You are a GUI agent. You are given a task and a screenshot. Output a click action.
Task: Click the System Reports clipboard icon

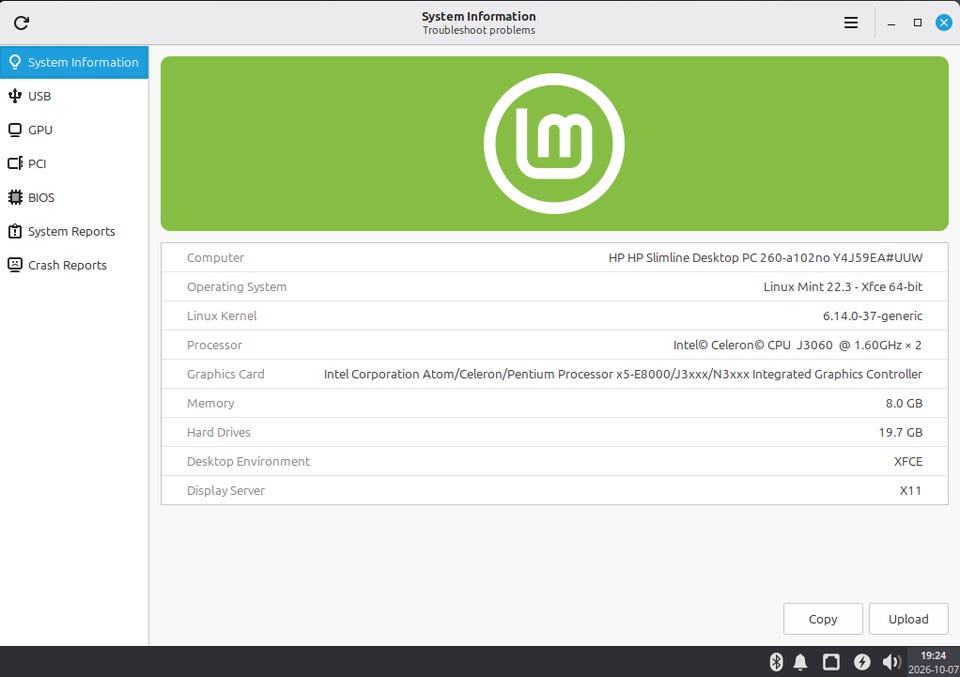tap(15, 231)
